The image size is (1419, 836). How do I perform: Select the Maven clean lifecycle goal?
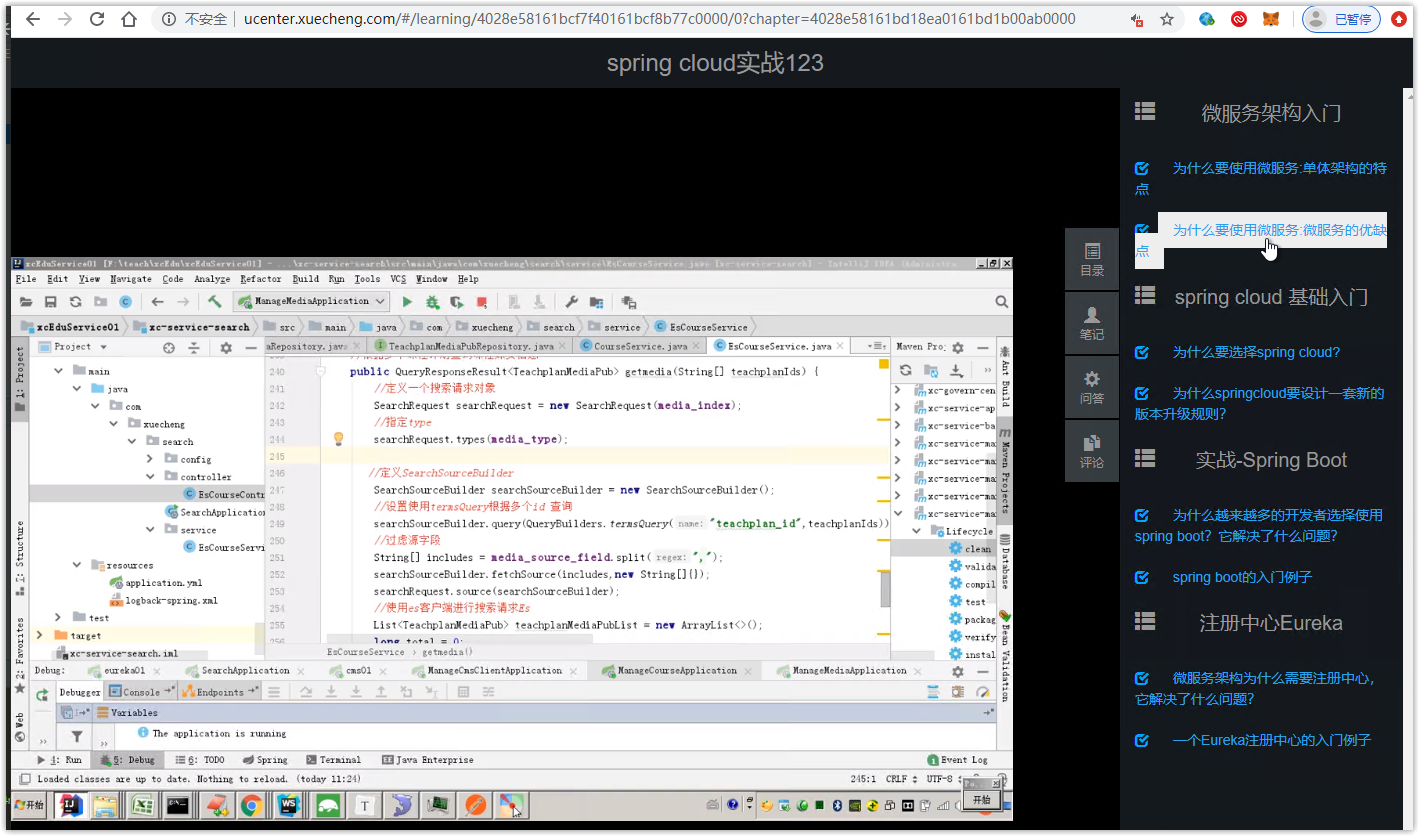click(x=971, y=549)
